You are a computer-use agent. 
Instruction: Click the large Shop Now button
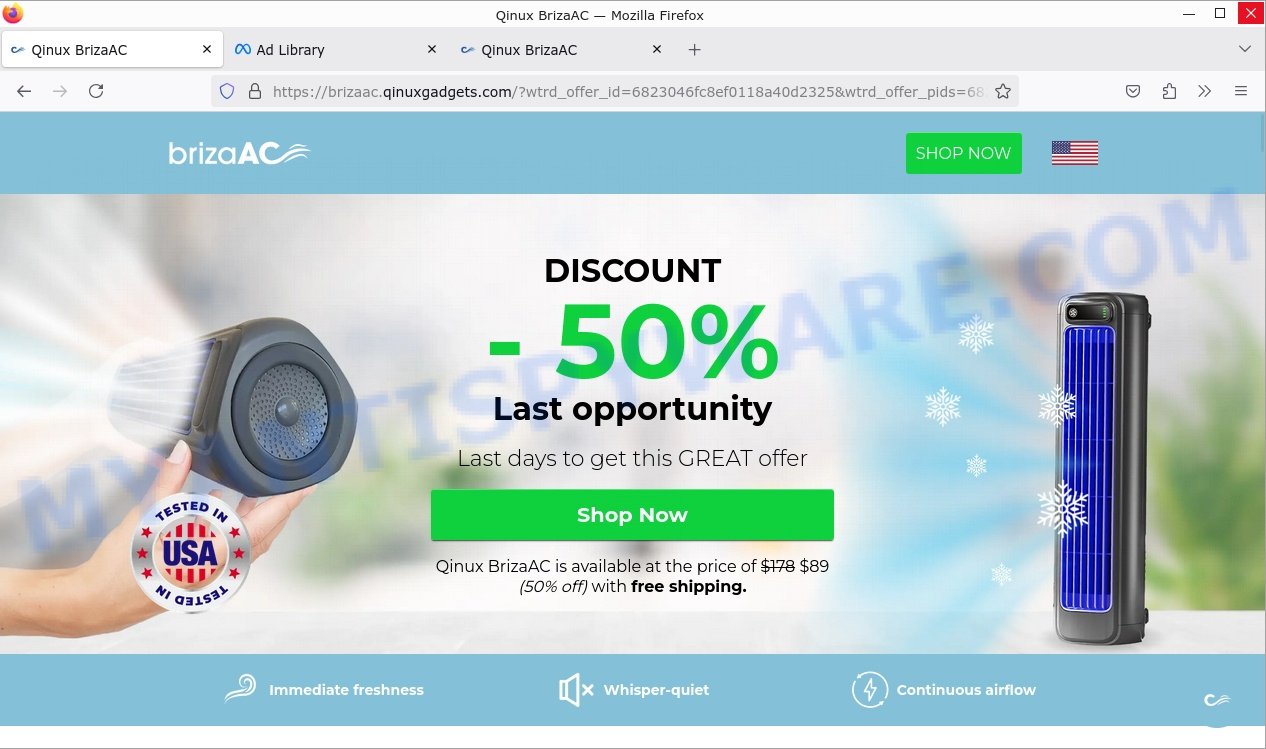coord(632,515)
